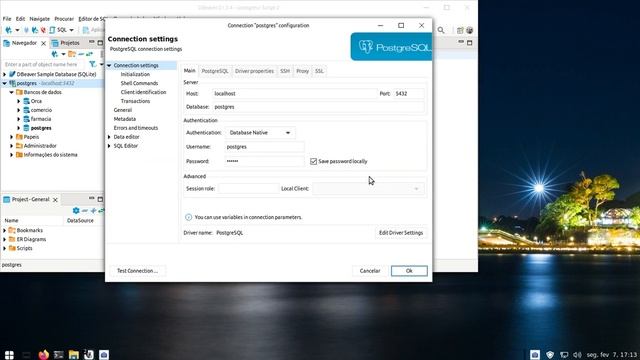Select Initialization in settings tree
The image size is (640, 360).
tap(135, 74)
